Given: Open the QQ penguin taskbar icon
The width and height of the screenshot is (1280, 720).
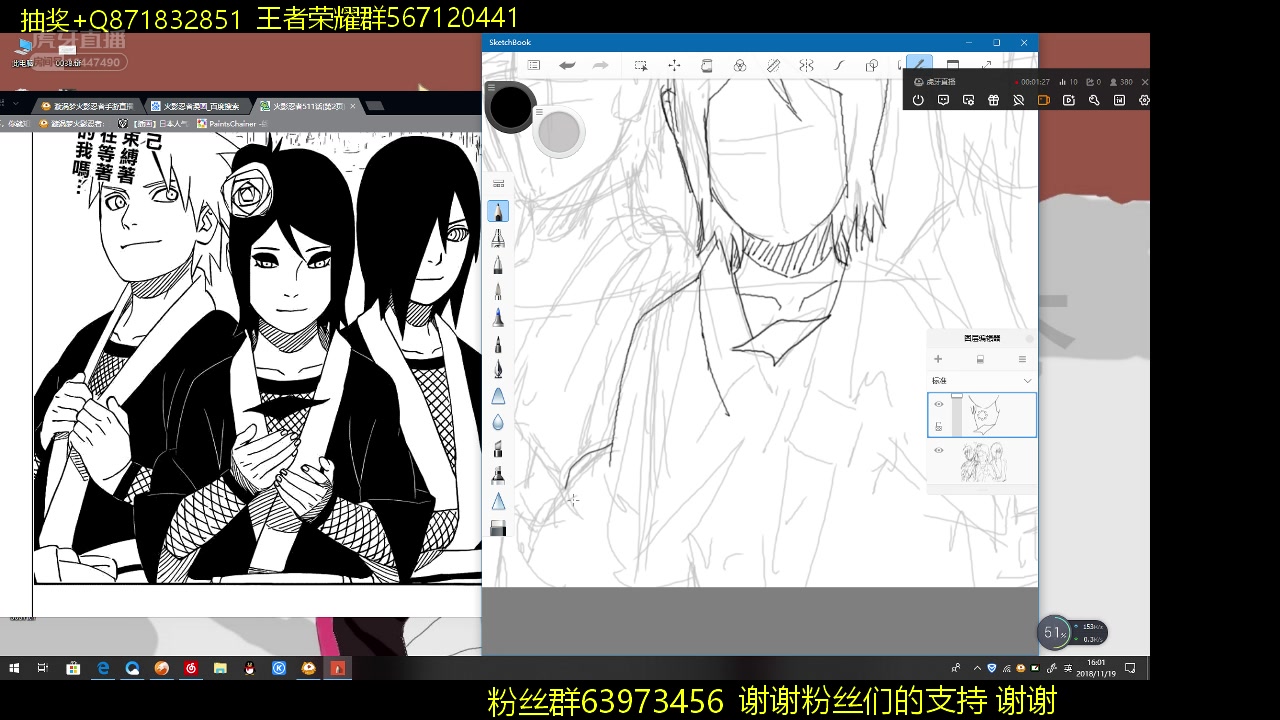Looking at the screenshot, I should (250, 668).
